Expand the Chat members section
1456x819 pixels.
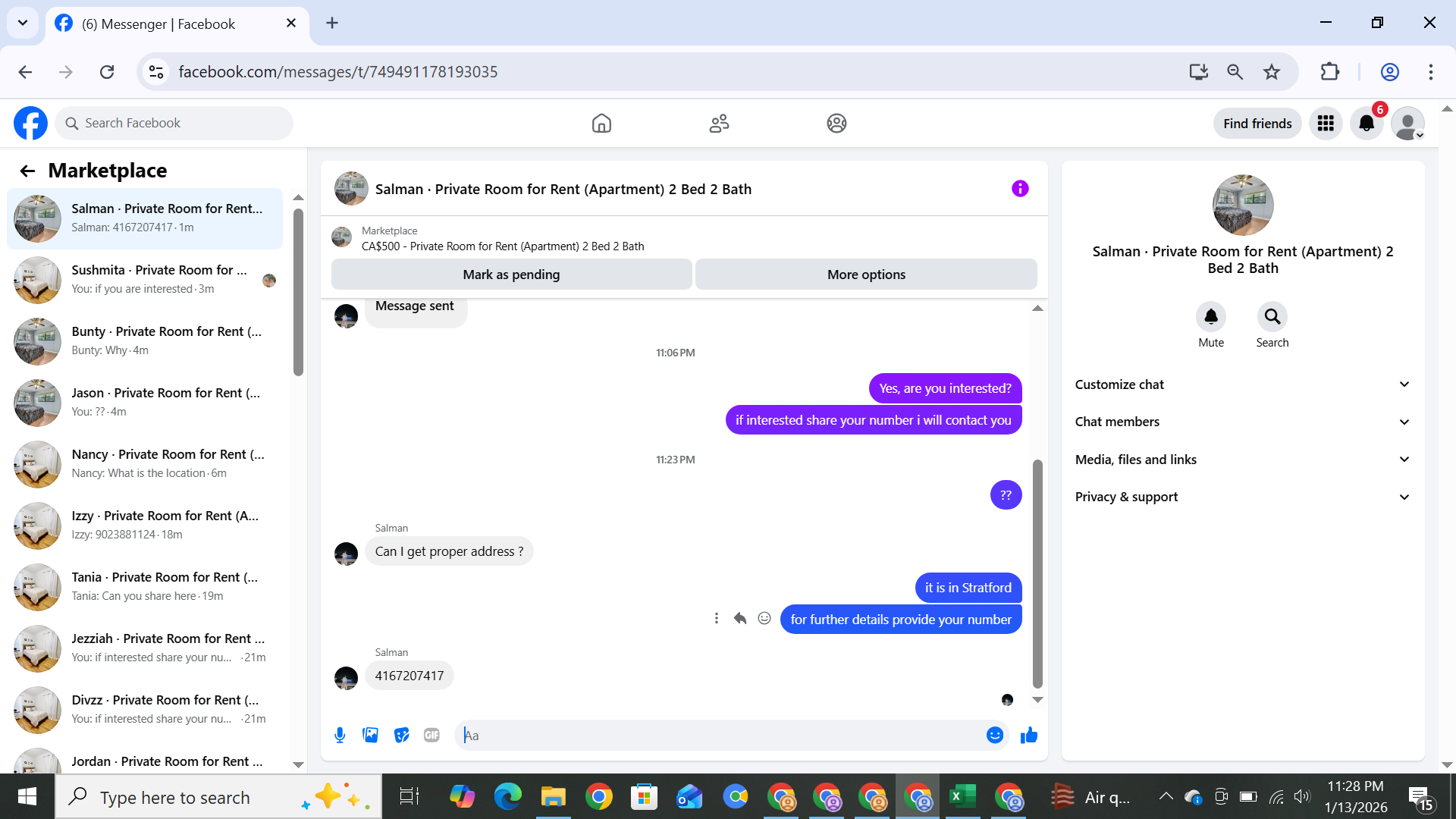point(1242,422)
